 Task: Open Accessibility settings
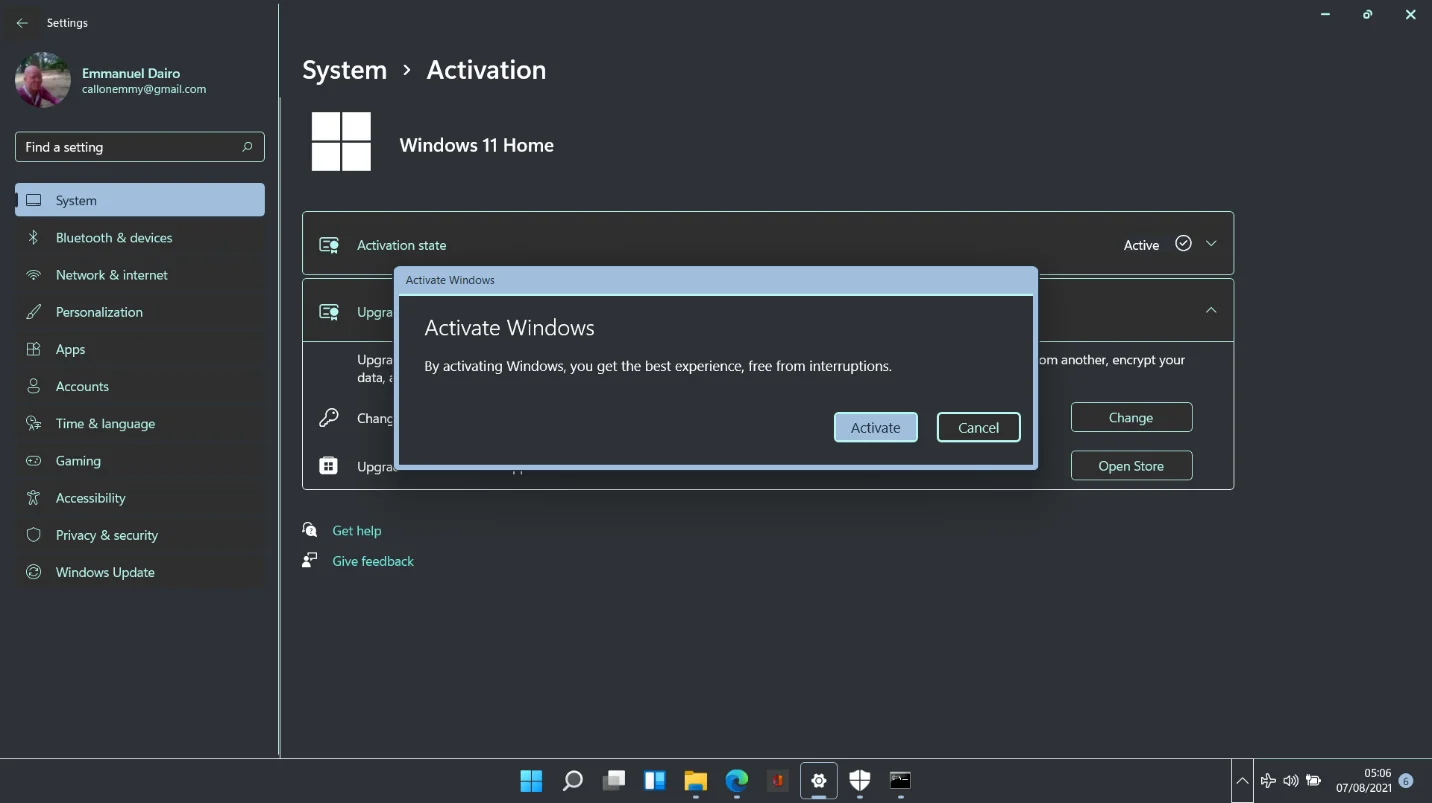click(140, 498)
